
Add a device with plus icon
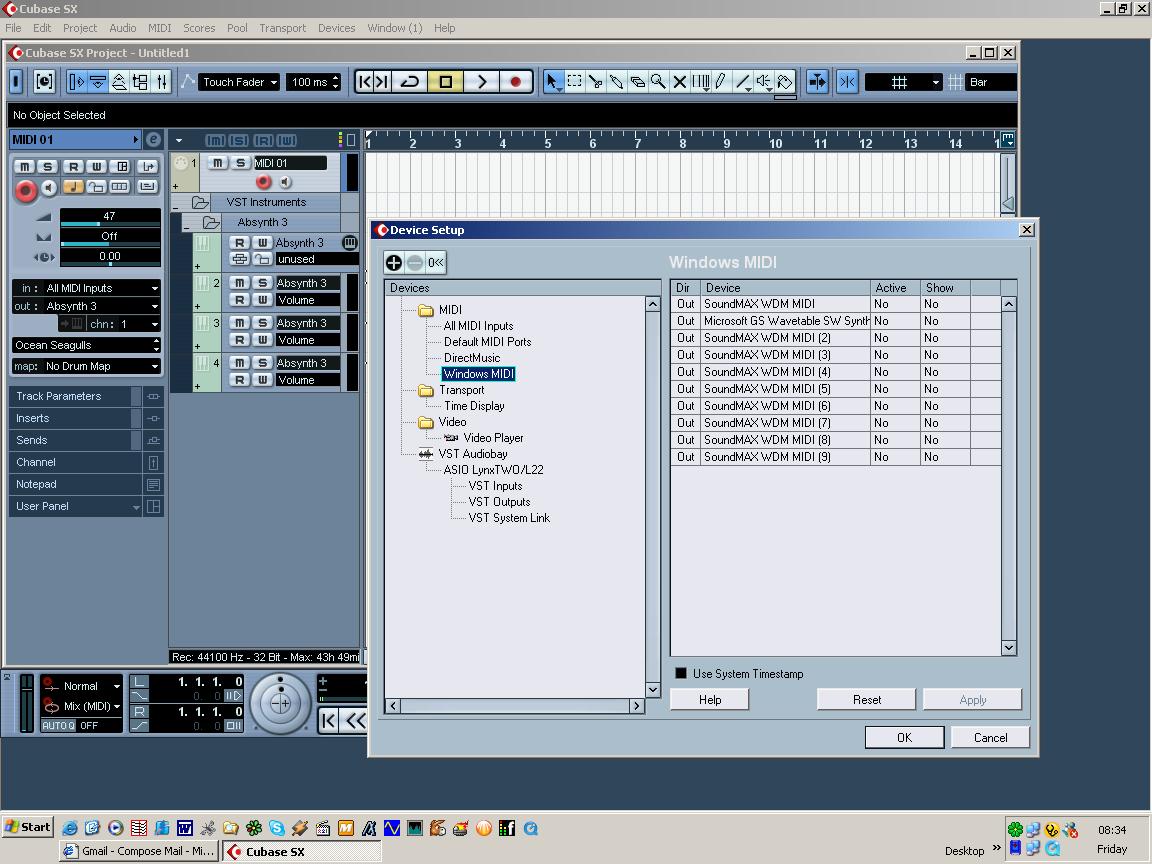pos(394,262)
